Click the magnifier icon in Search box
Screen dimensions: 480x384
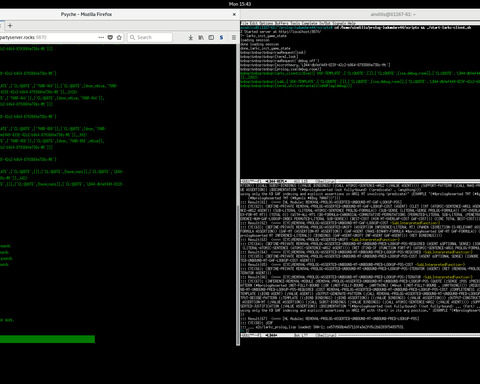click(x=132, y=37)
